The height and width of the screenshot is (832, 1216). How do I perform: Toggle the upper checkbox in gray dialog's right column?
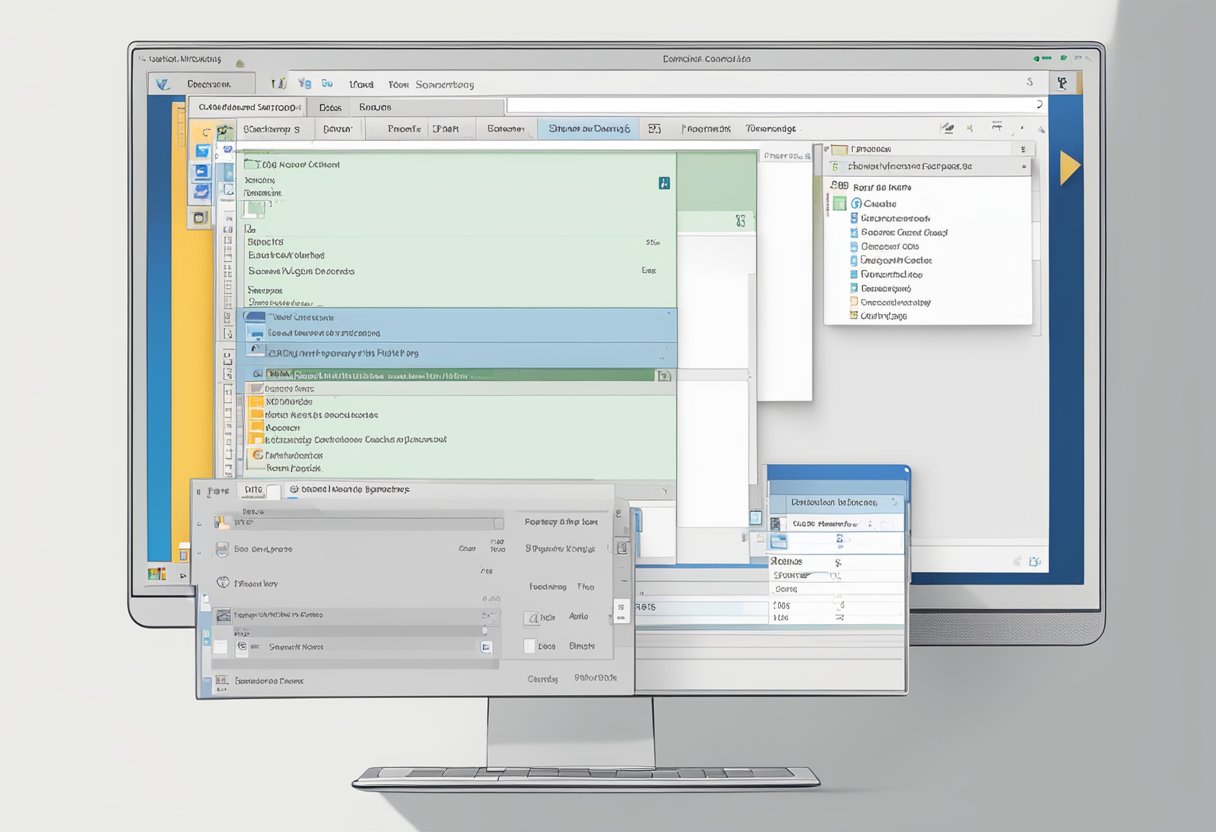[529, 617]
